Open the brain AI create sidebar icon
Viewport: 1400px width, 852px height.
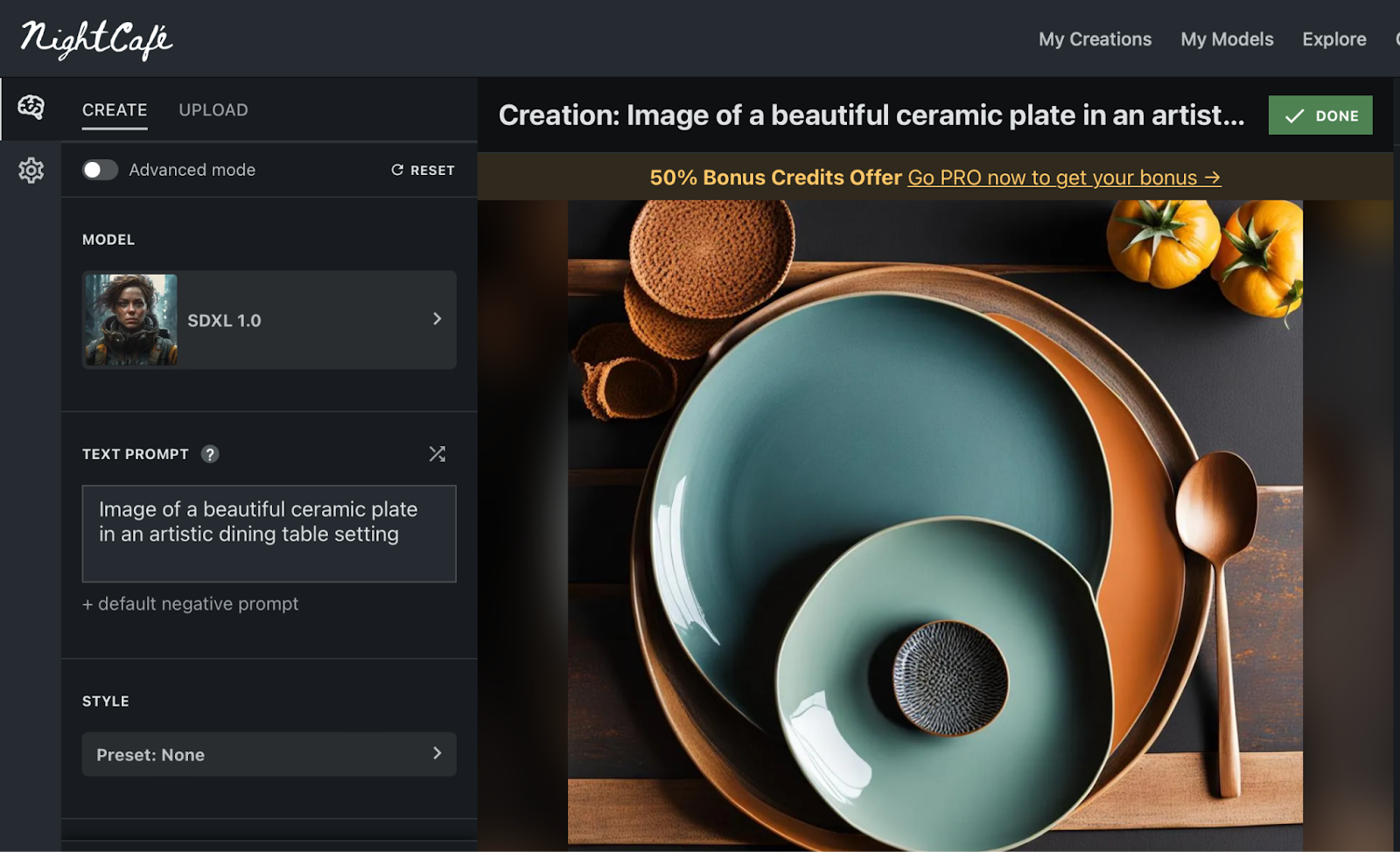click(31, 107)
